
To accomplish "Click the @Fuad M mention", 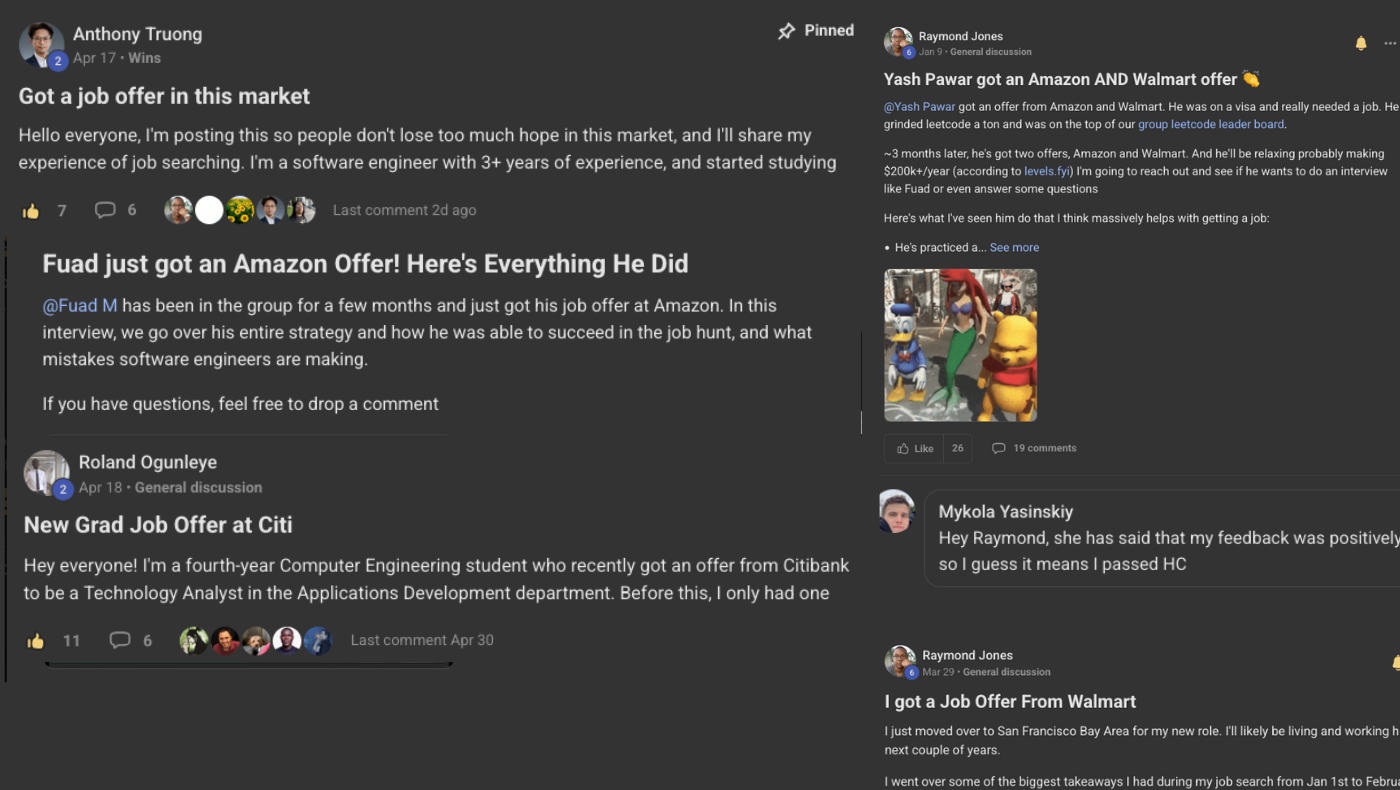I will point(80,306).
